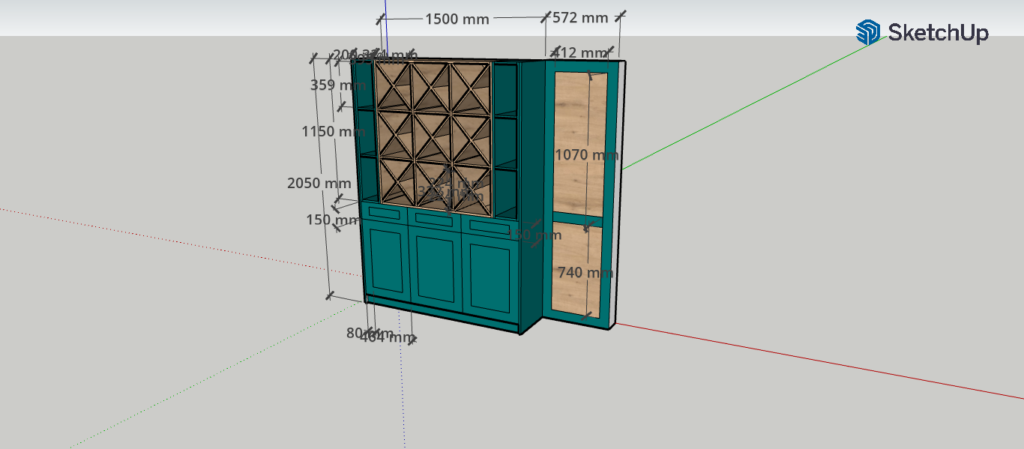1024x449 pixels.
Task: Click the 2050 mm height dimension
Action: point(318,183)
